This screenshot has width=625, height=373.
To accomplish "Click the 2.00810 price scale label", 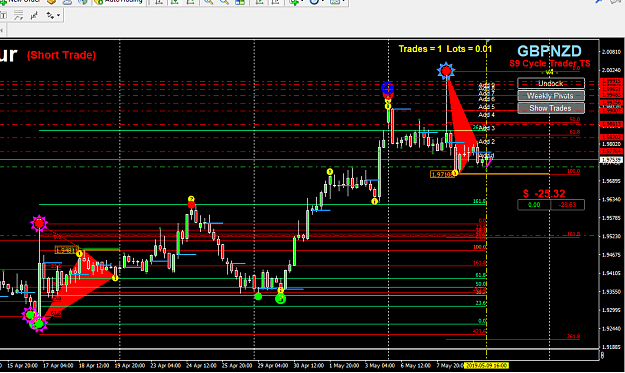I will (x=611, y=52).
